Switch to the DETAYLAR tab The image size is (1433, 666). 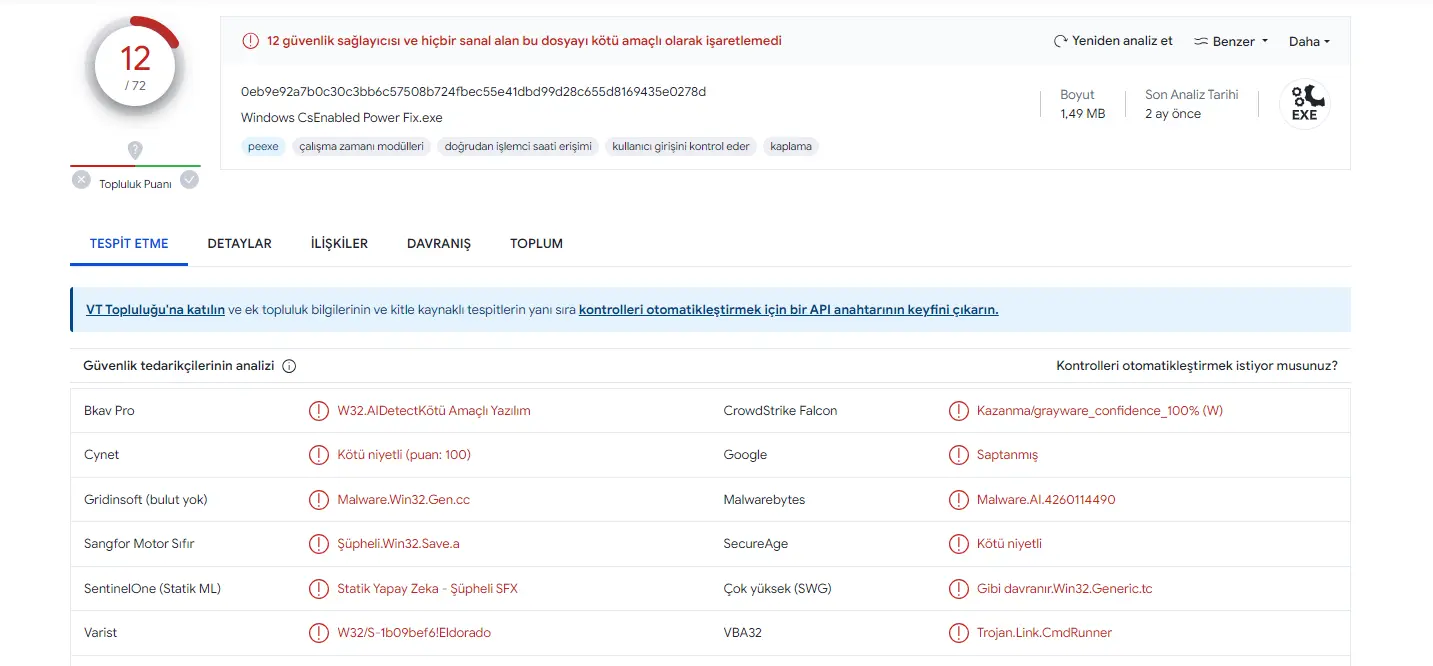point(239,243)
